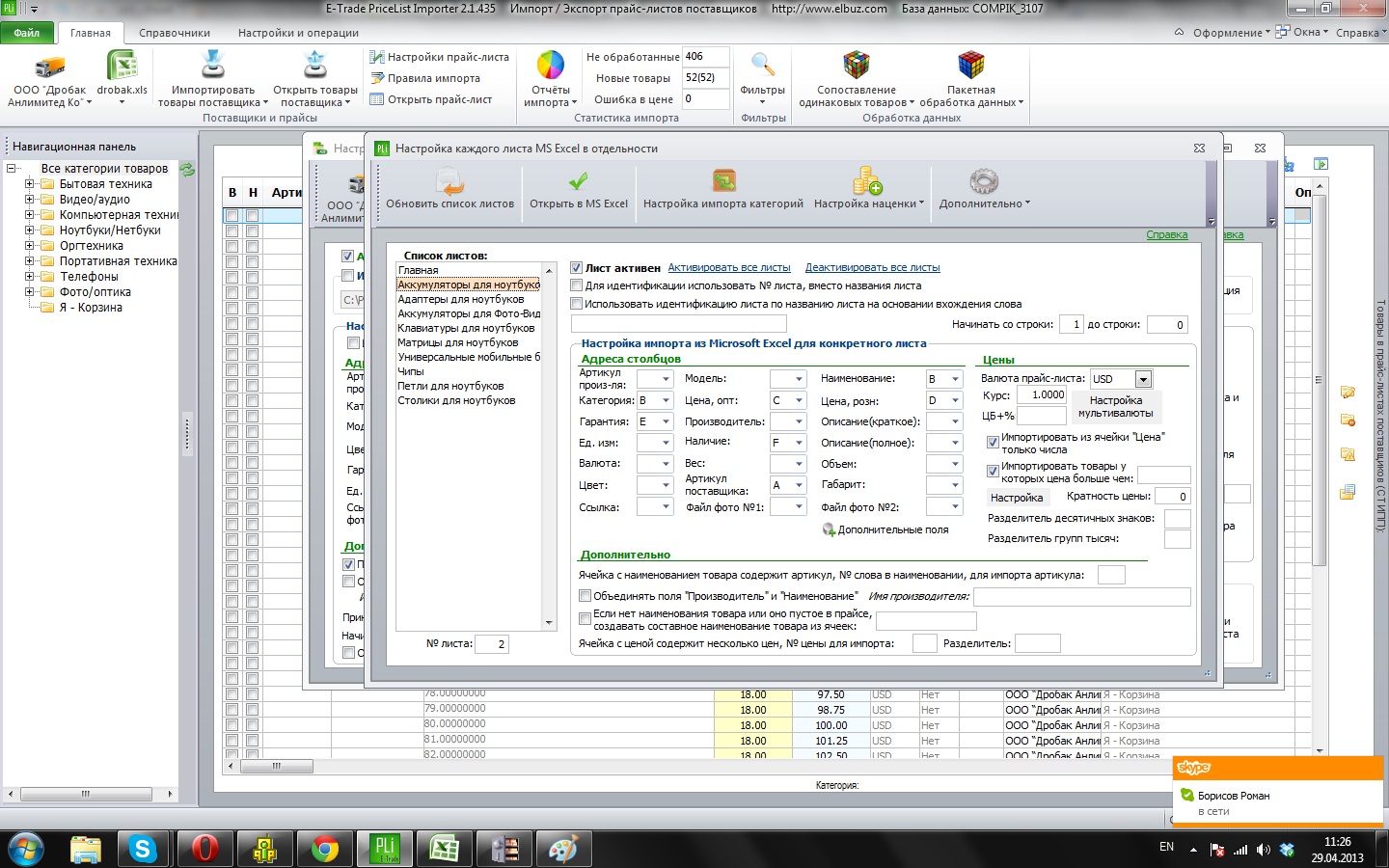
Task: Open Отчёты импорта pie chart icon
Action: [551, 66]
